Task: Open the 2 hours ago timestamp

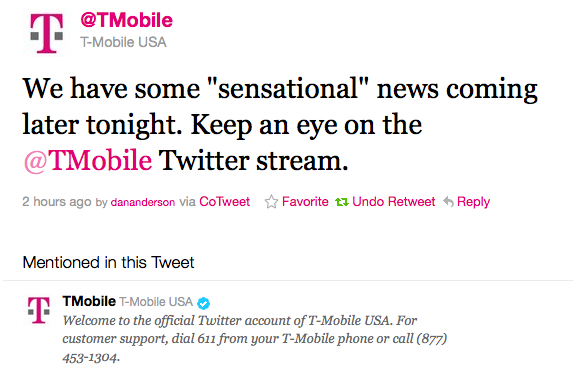Action: click(x=57, y=202)
